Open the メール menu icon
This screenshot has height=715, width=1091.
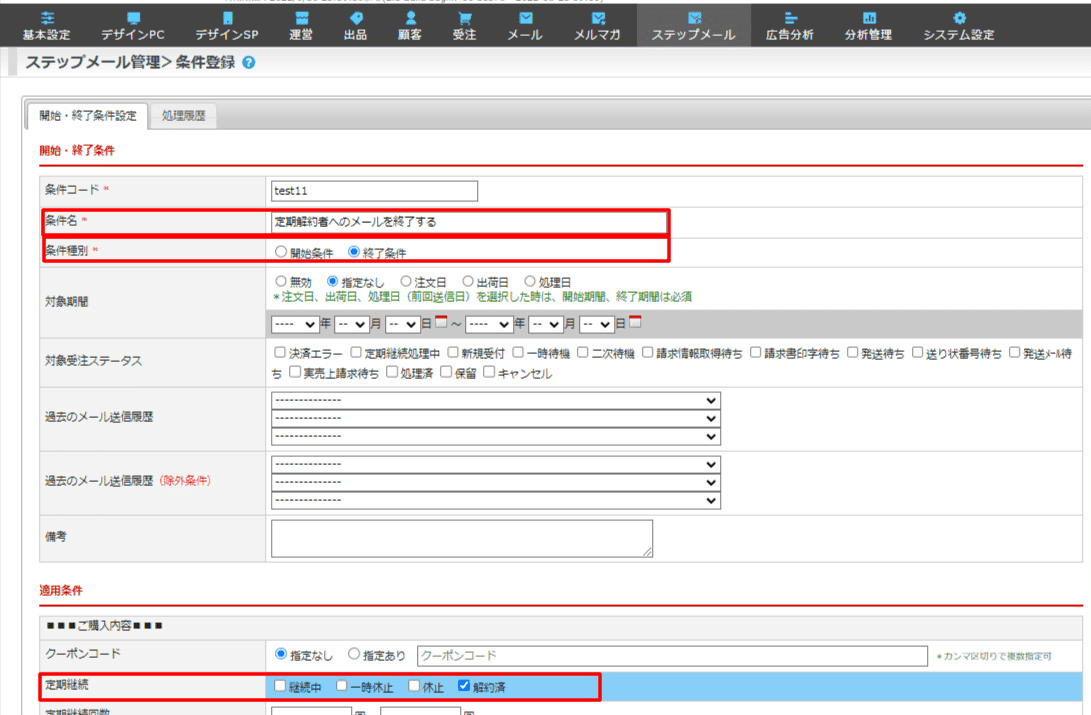[525, 18]
